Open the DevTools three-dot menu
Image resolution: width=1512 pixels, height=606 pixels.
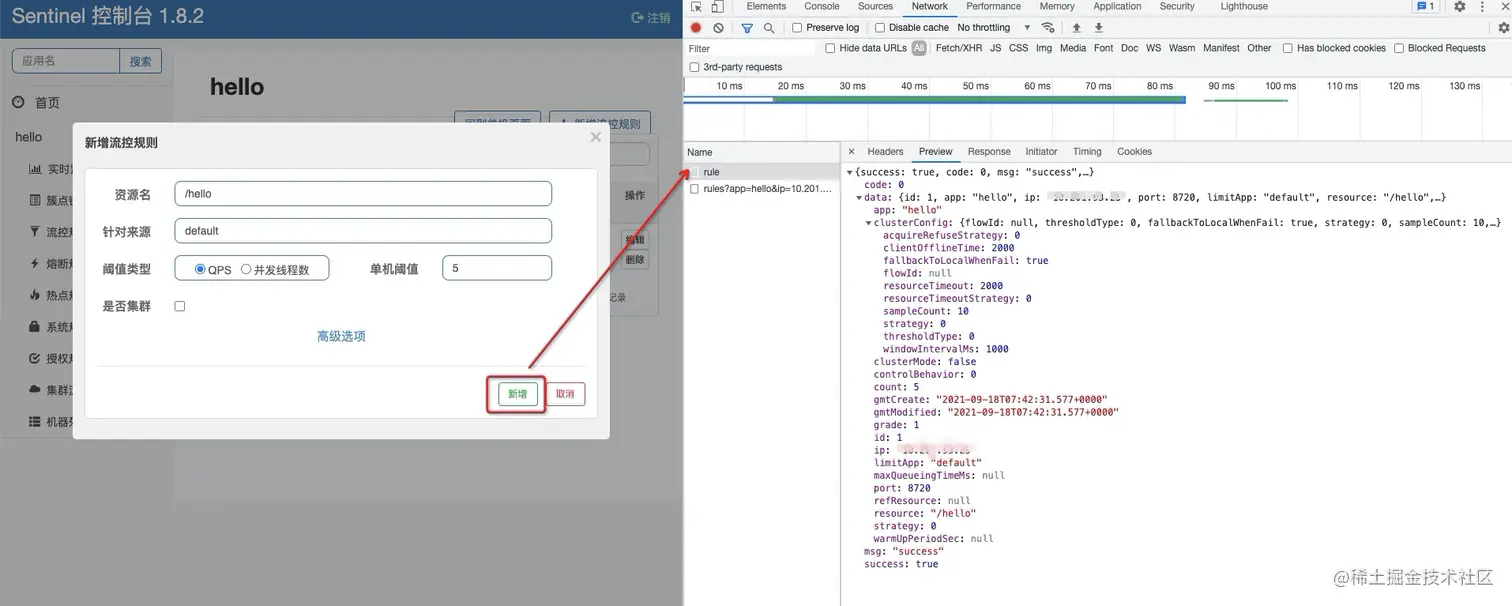point(1483,6)
